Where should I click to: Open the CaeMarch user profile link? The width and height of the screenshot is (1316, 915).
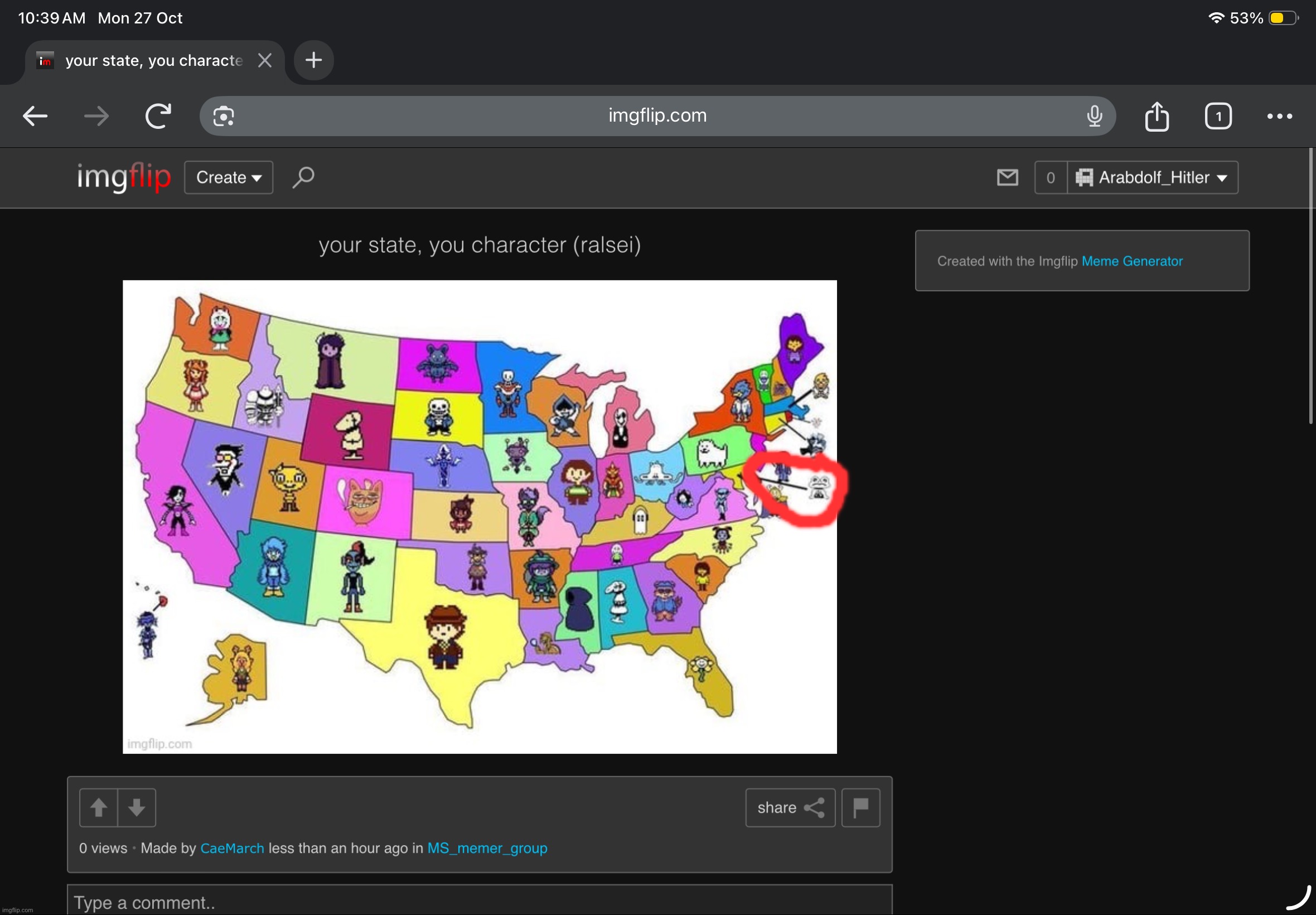(232, 848)
